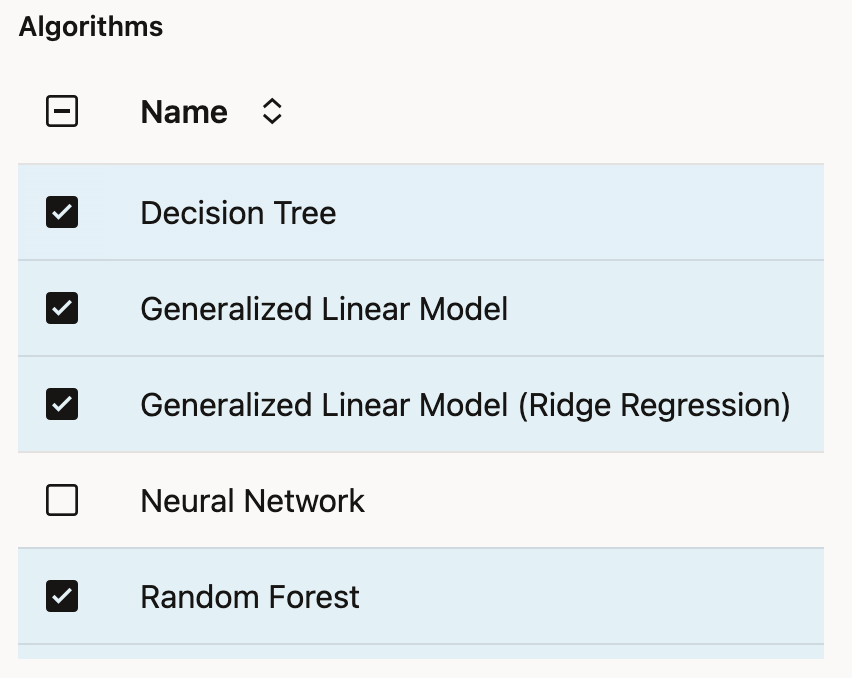Deselect the Generalized Linear Model checkbox

(61, 308)
